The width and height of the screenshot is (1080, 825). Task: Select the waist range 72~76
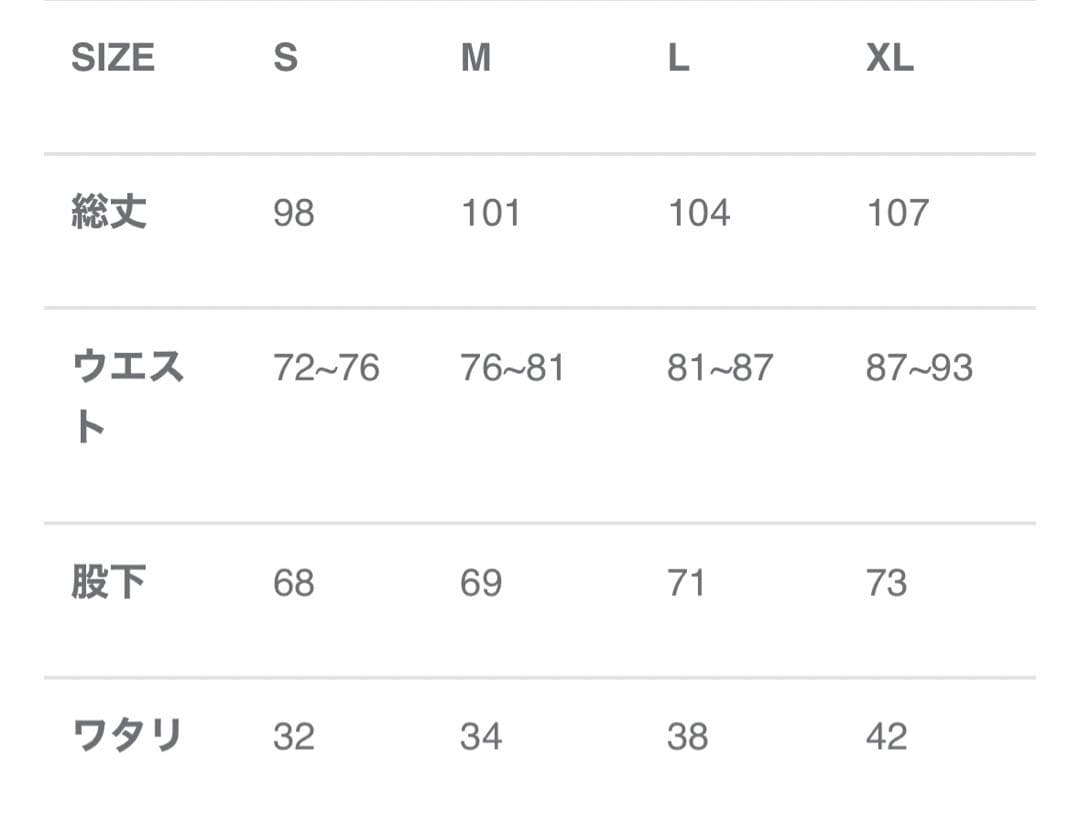click(326, 368)
